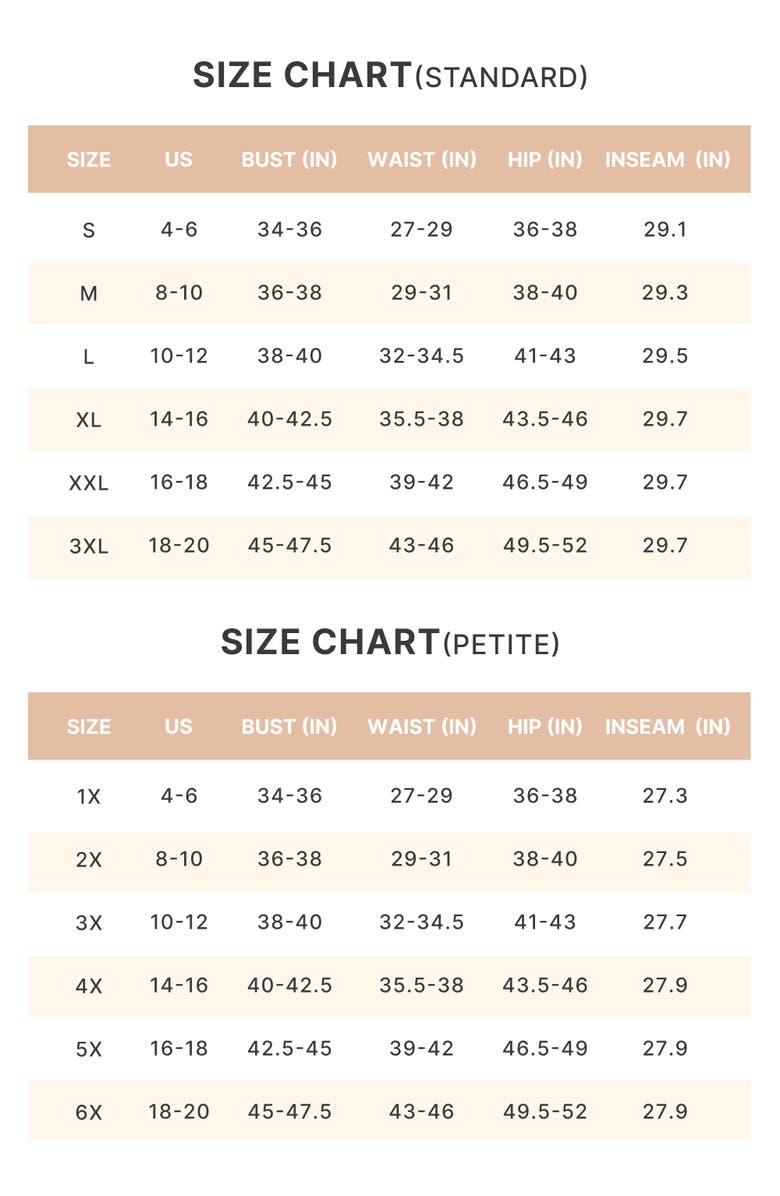780x1196 pixels.
Task: Select the US header in the petite chart
Action: pyautogui.click(x=178, y=726)
